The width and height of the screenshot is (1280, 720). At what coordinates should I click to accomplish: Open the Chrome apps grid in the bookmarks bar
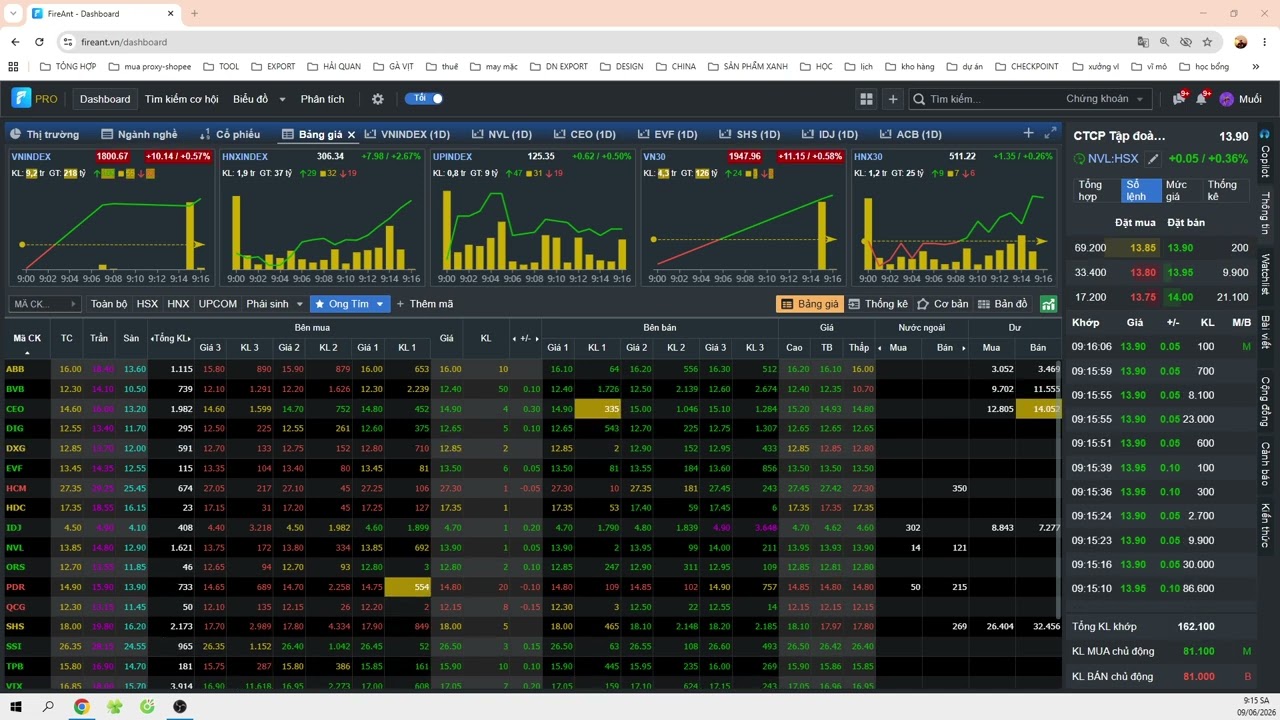(x=13, y=67)
